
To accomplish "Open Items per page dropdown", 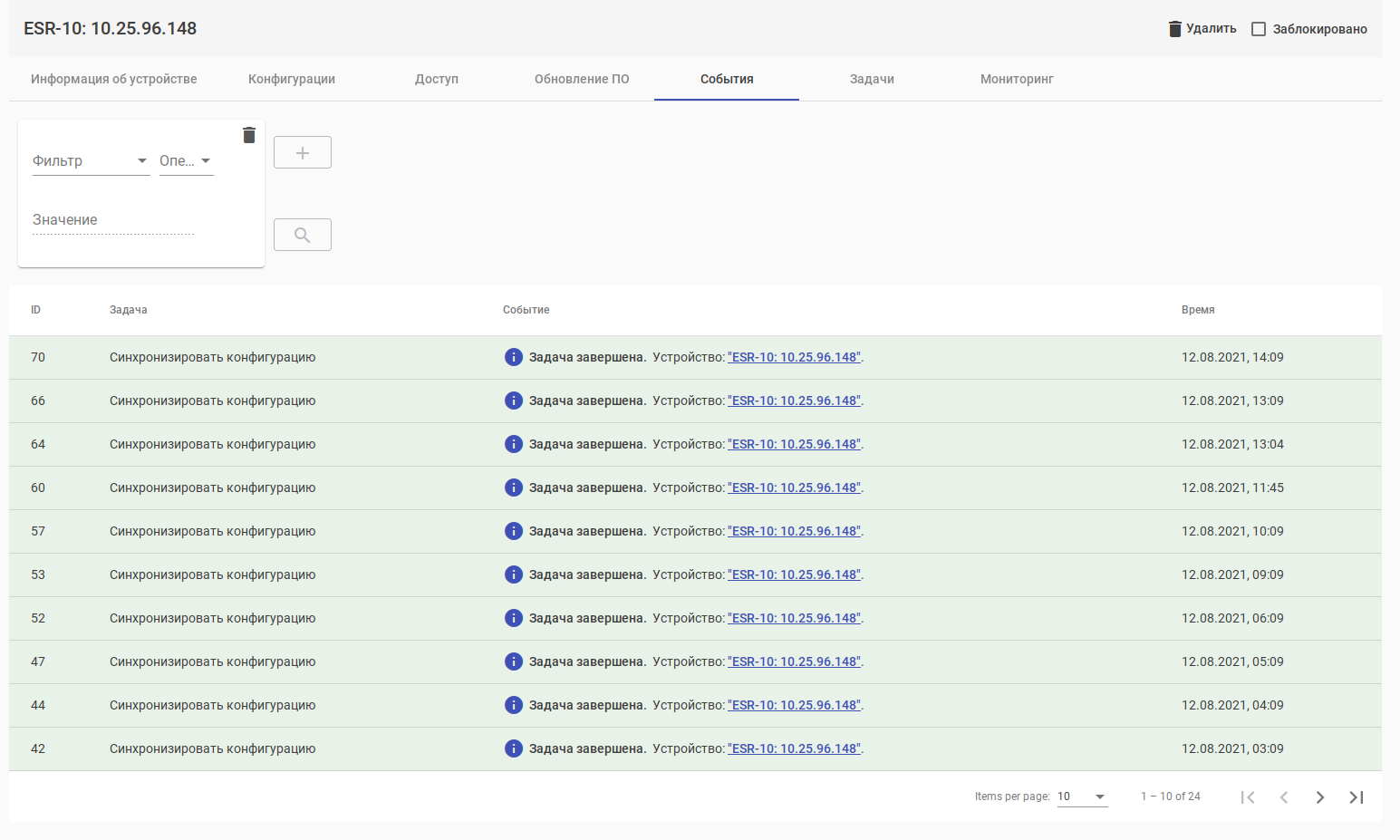I will tap(1082, 797).
